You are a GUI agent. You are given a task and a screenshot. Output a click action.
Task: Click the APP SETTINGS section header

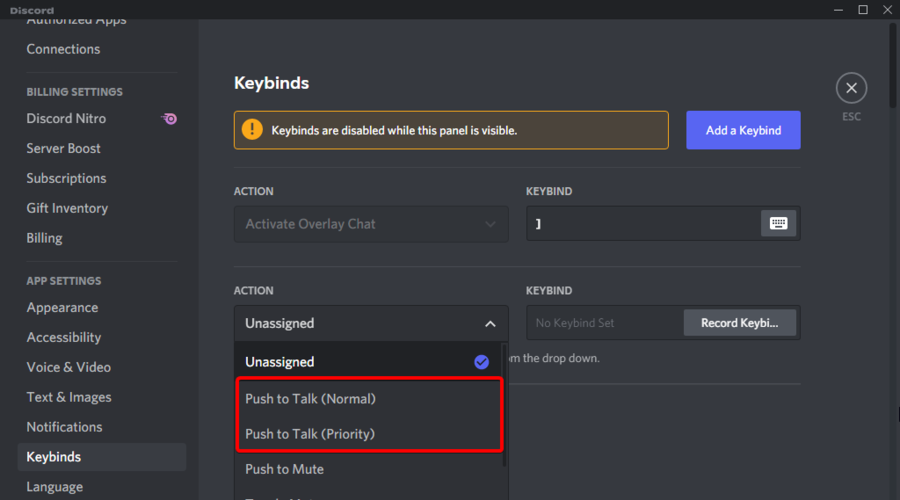point(64,281)
